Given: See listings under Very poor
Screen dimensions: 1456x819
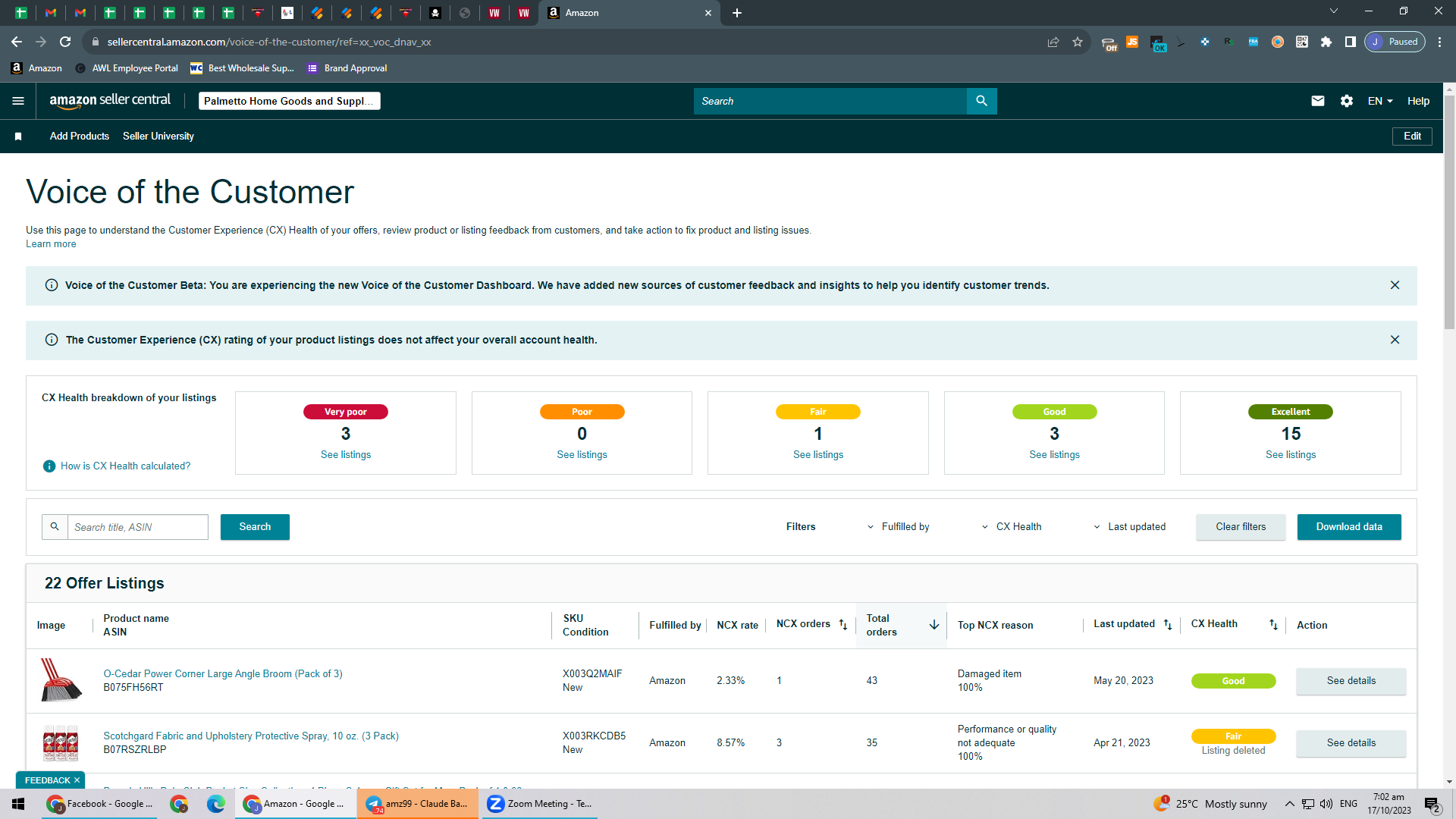Looking at the screenshot, I should [x=346, y=455].
